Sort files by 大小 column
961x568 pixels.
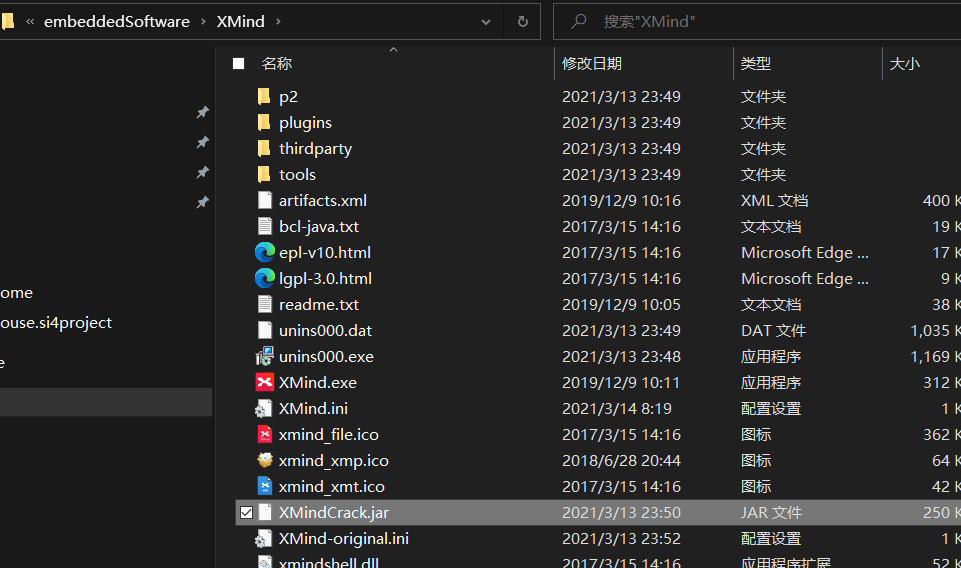click(905, 64)
